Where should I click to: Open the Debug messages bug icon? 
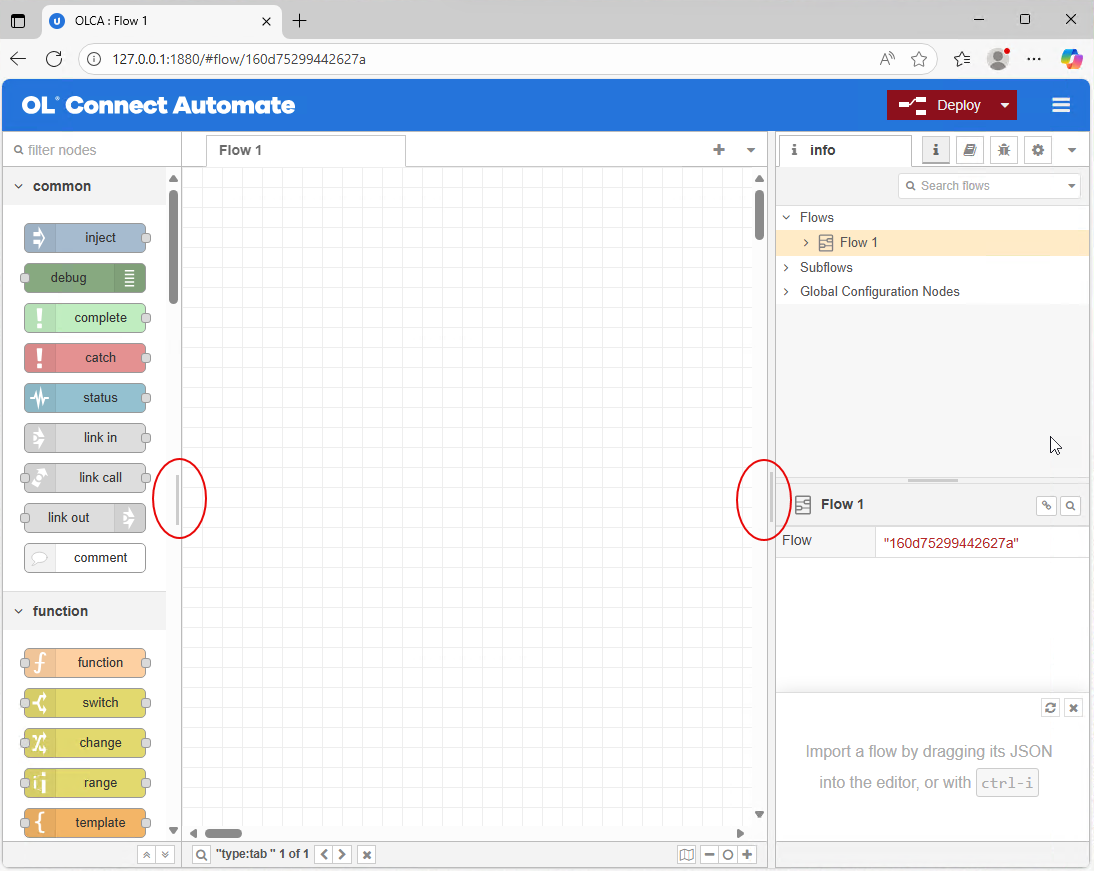1003,150
